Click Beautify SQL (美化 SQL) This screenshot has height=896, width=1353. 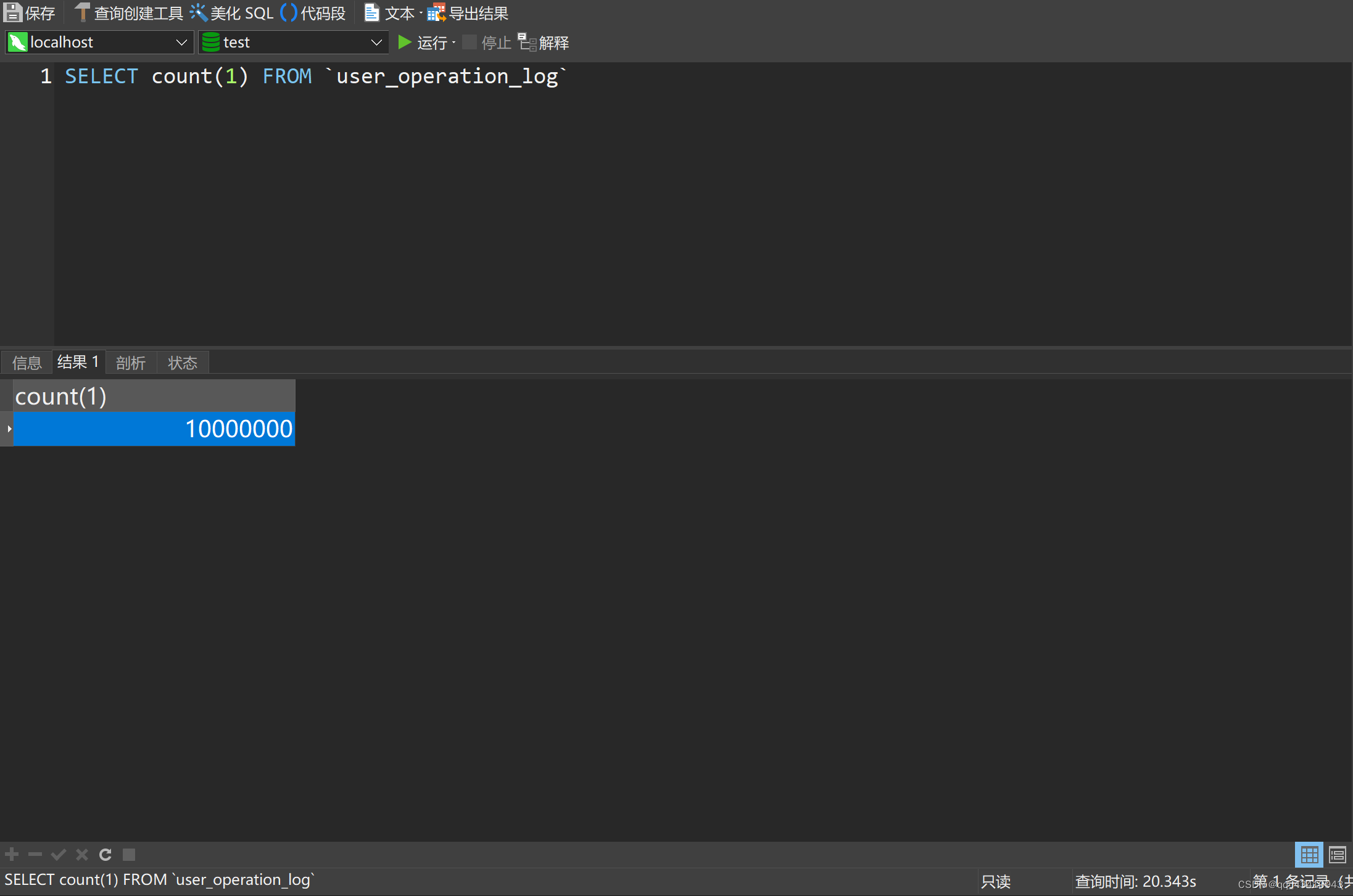(x=232, y=13)
